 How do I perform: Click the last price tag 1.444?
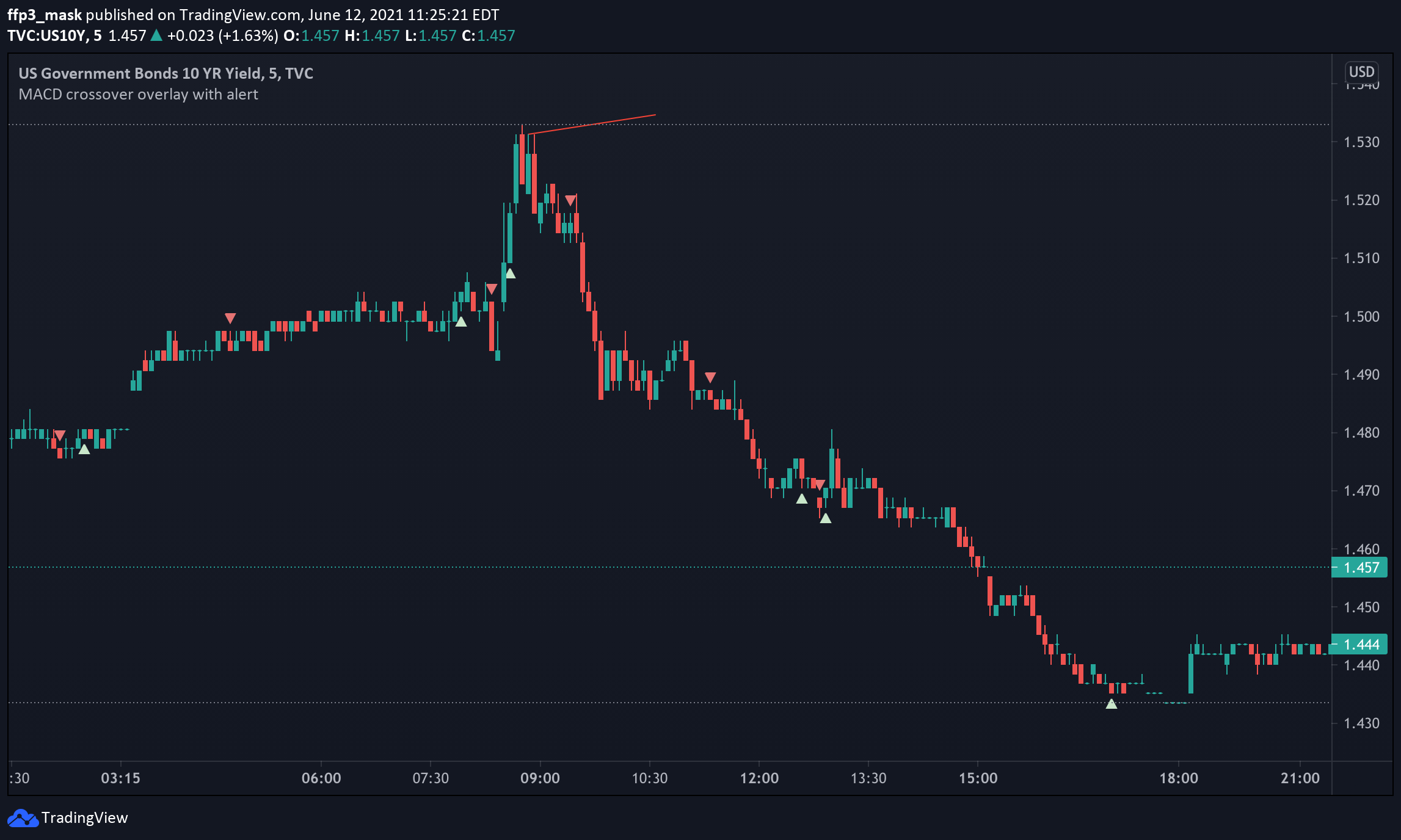click(1359, 644)
